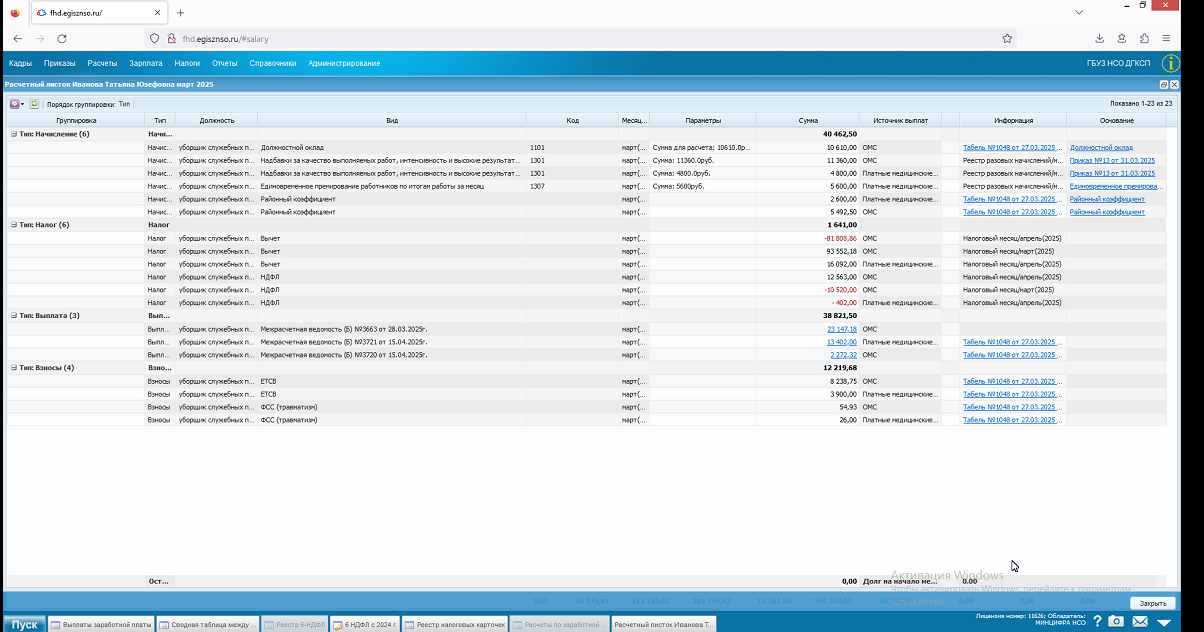Take a screenshot with the camera icon

tap(1116, 622)
